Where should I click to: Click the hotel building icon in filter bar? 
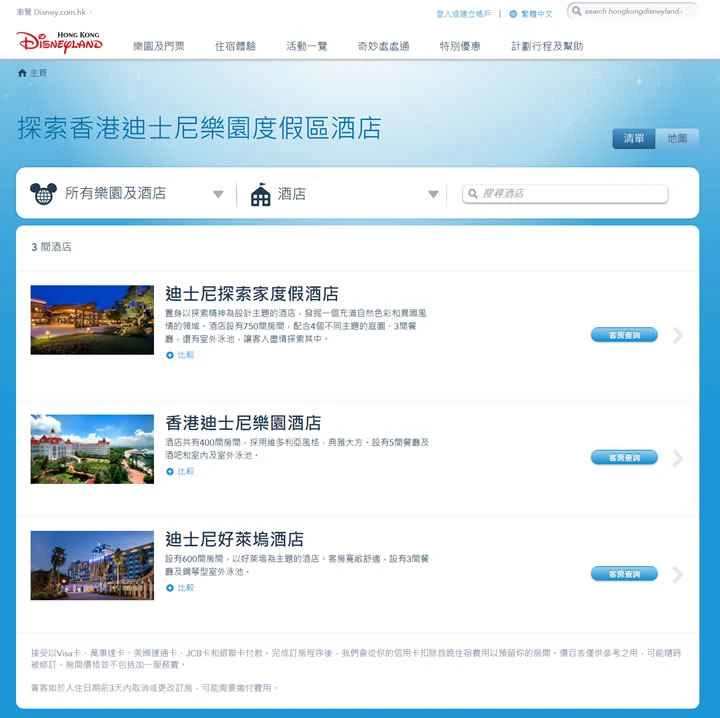(x=261, y=194)
